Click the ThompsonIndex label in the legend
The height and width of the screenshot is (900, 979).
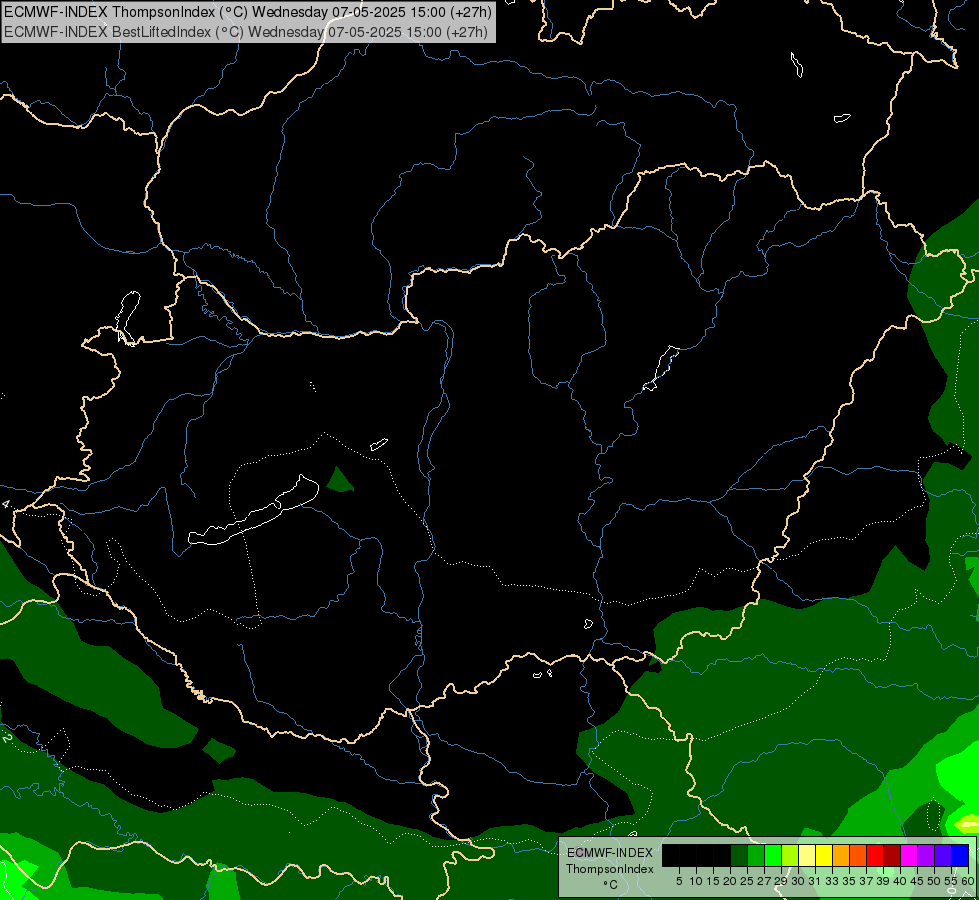pos(610,869)
